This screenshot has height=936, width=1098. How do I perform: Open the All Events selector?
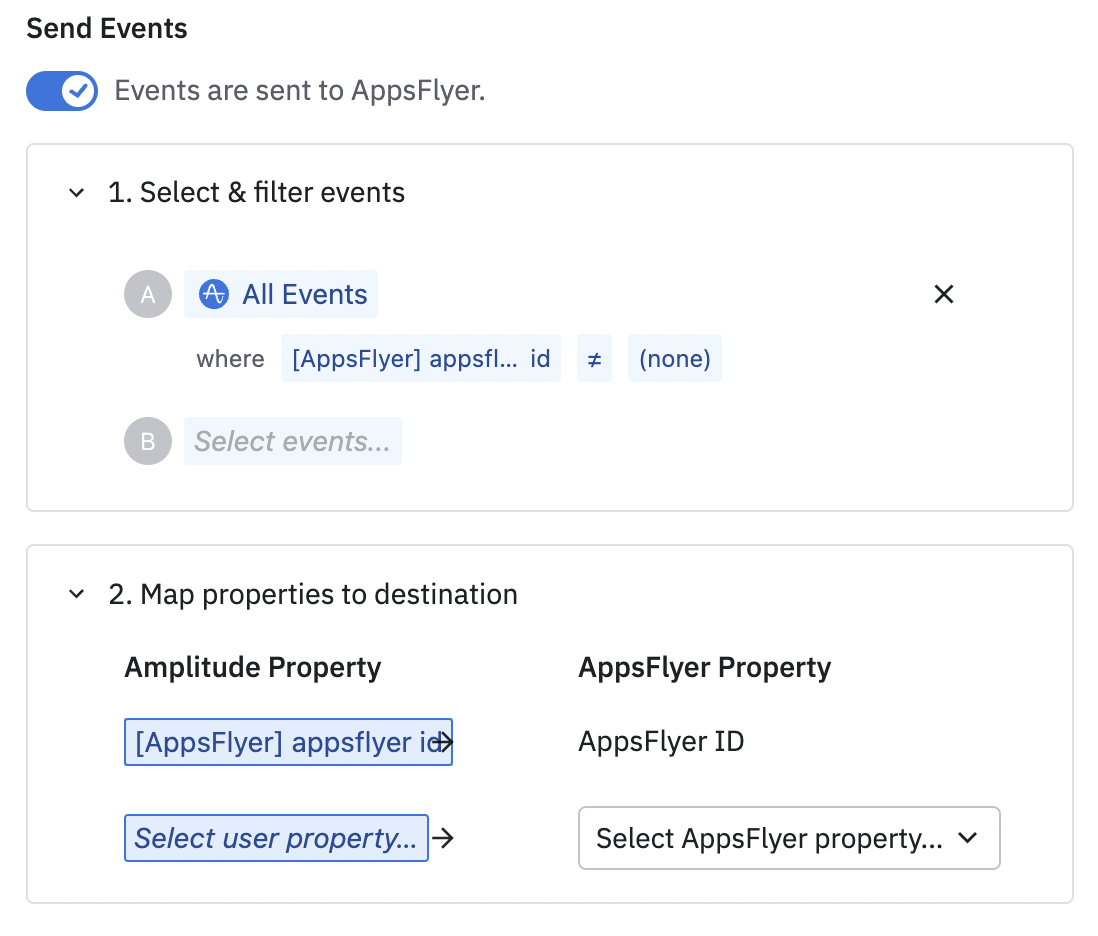click(304, 294)
